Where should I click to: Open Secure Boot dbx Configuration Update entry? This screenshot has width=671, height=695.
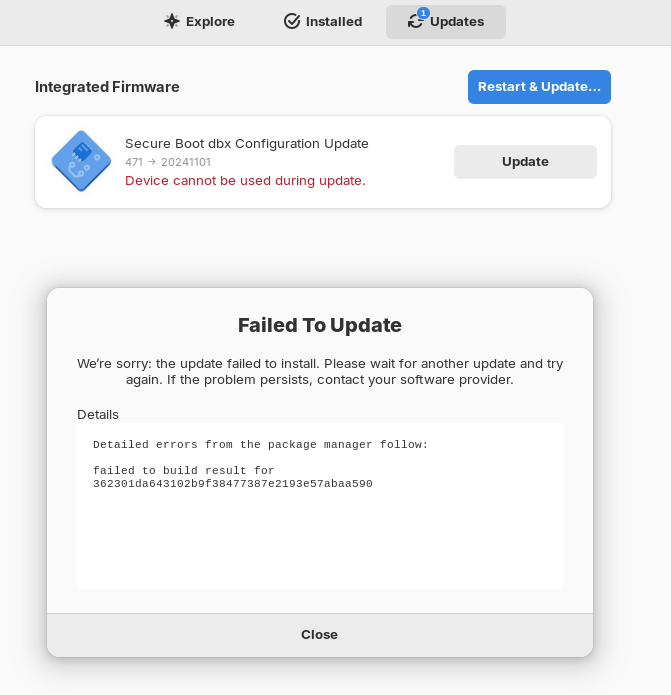[246, 143]
